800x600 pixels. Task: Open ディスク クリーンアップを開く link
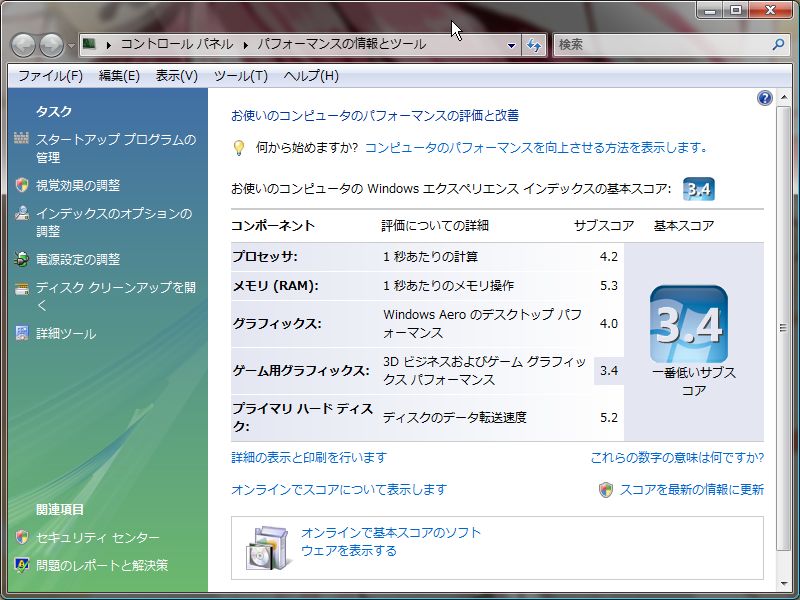pos(116,296)
